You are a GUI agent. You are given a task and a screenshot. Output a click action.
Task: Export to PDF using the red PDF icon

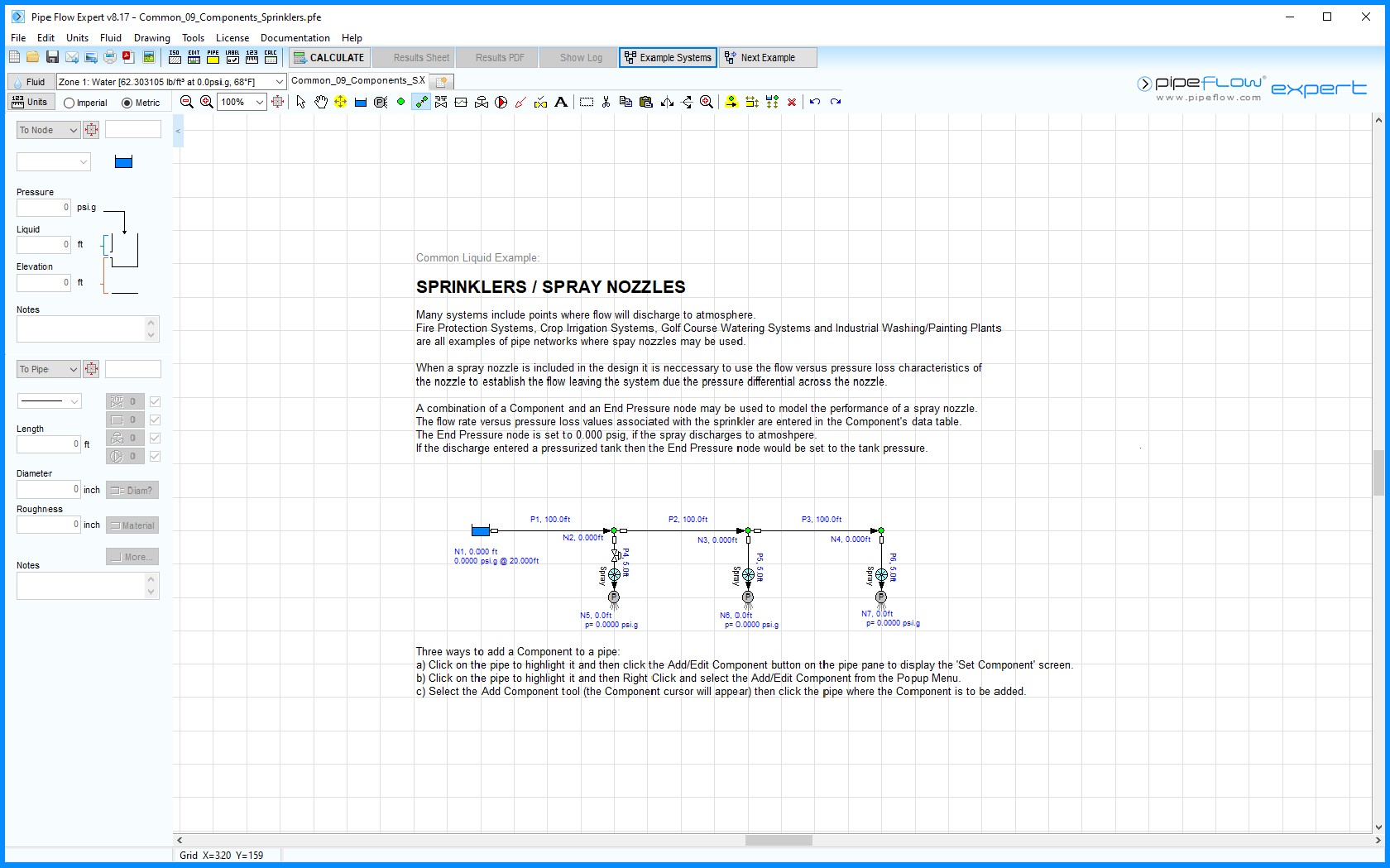coord(128,57)
